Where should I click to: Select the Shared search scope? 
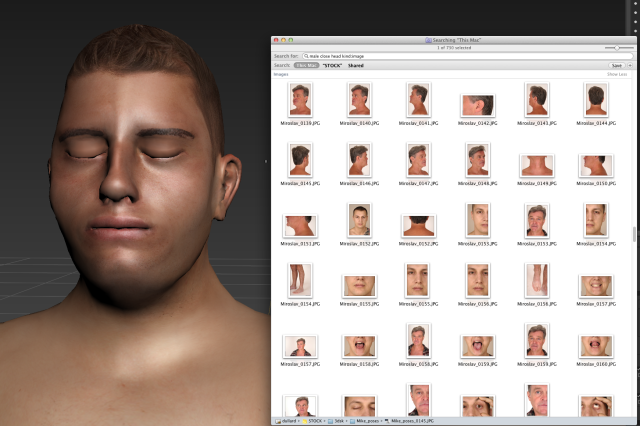(356, 65)
